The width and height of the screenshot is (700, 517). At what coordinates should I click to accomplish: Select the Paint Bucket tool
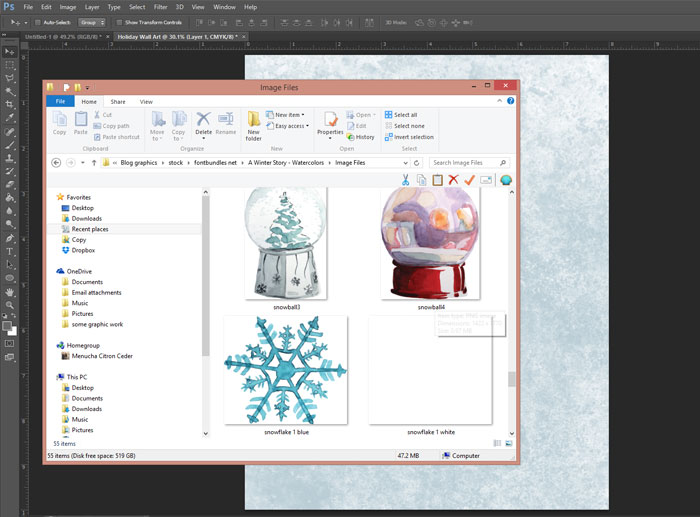(9, 198)
